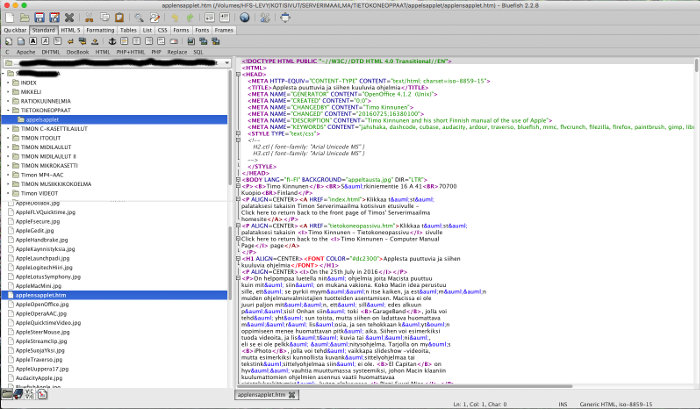Unindent the selected lines icon
The height and width of the screenshot is (409, 700).
(209, 18)
